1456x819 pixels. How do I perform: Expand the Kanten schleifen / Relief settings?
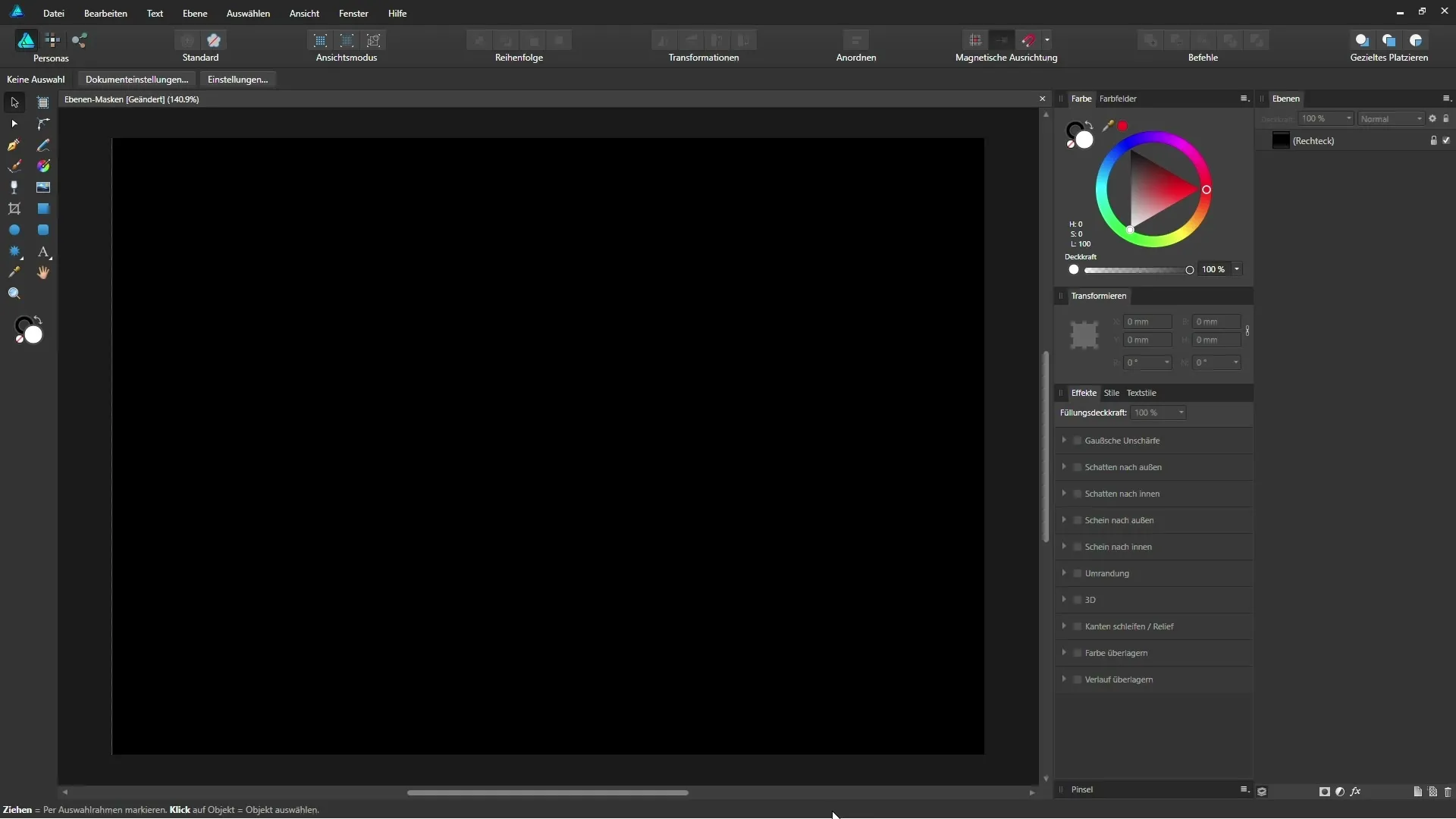(x=1064, y=626)
